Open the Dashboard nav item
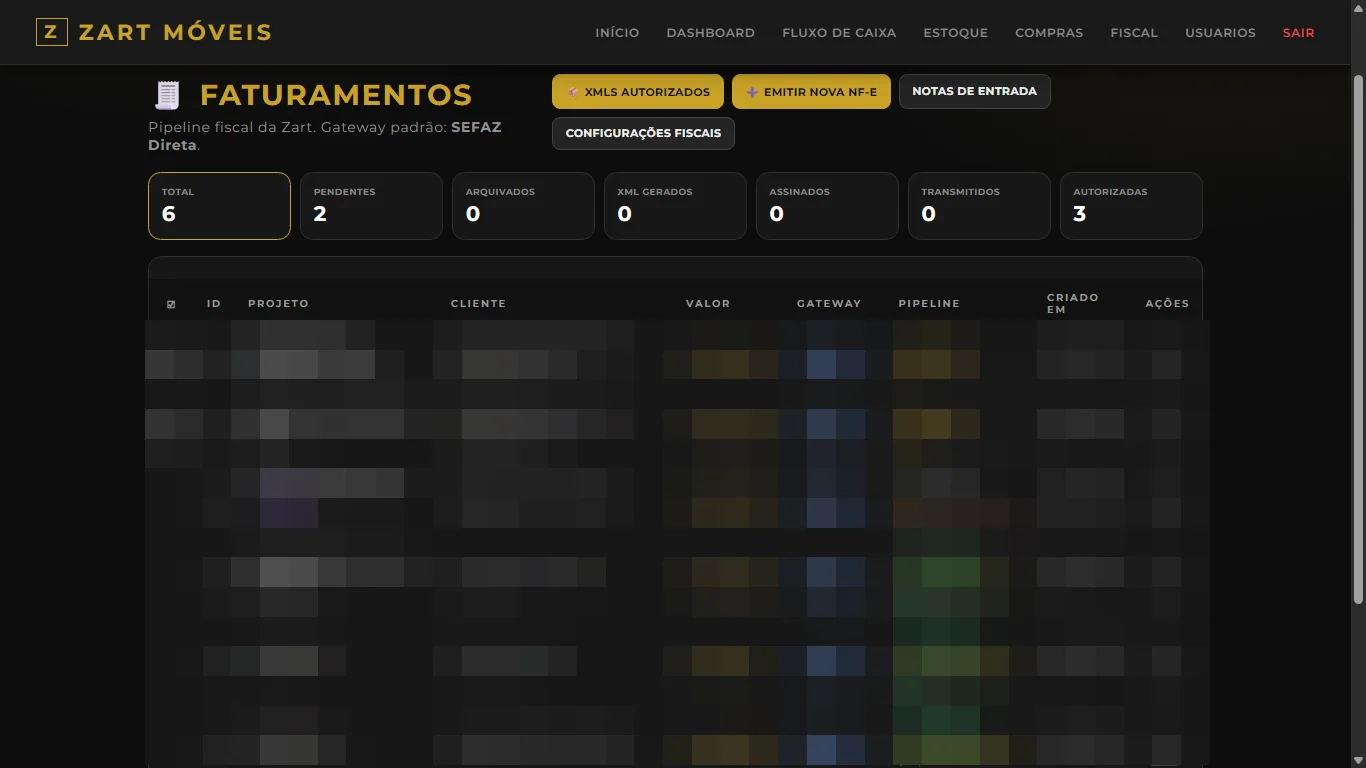Image resolution: width=1366 pixels, height=768 pixels. click(x=711, y=33)
